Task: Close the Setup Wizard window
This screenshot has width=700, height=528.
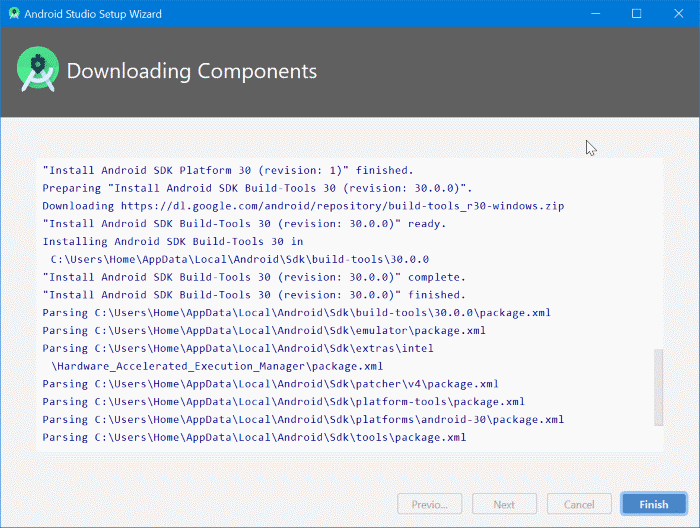Action: point(679,13)
